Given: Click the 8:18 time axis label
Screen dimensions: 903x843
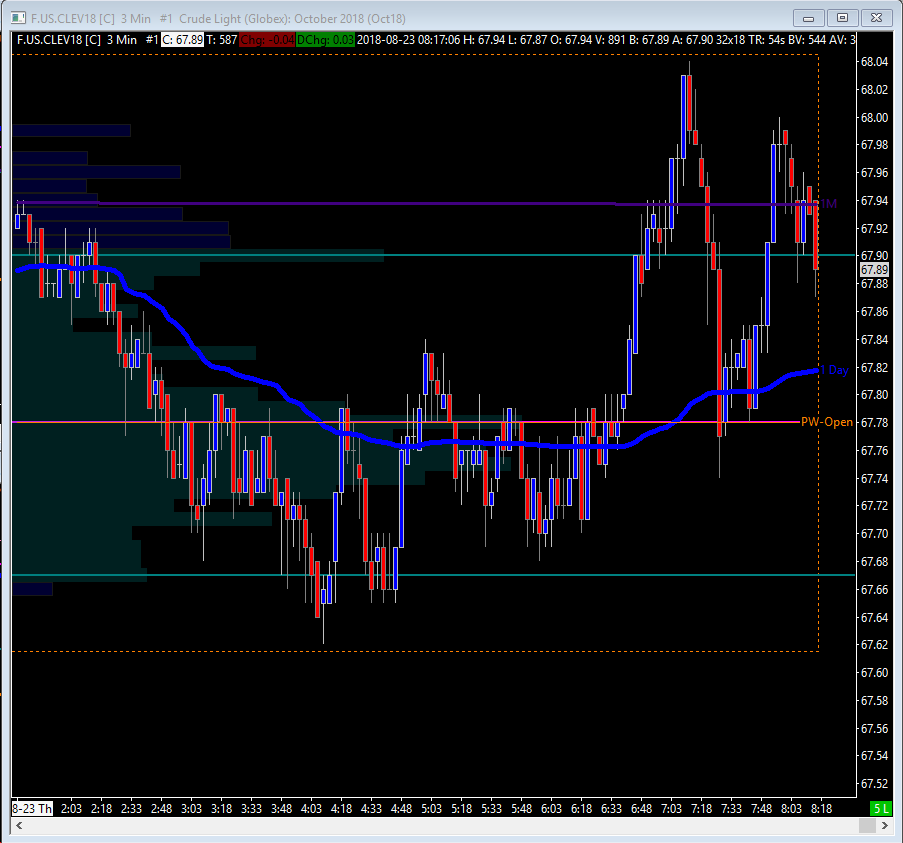Looking at the screenshot, I should (x=822, y=808).
